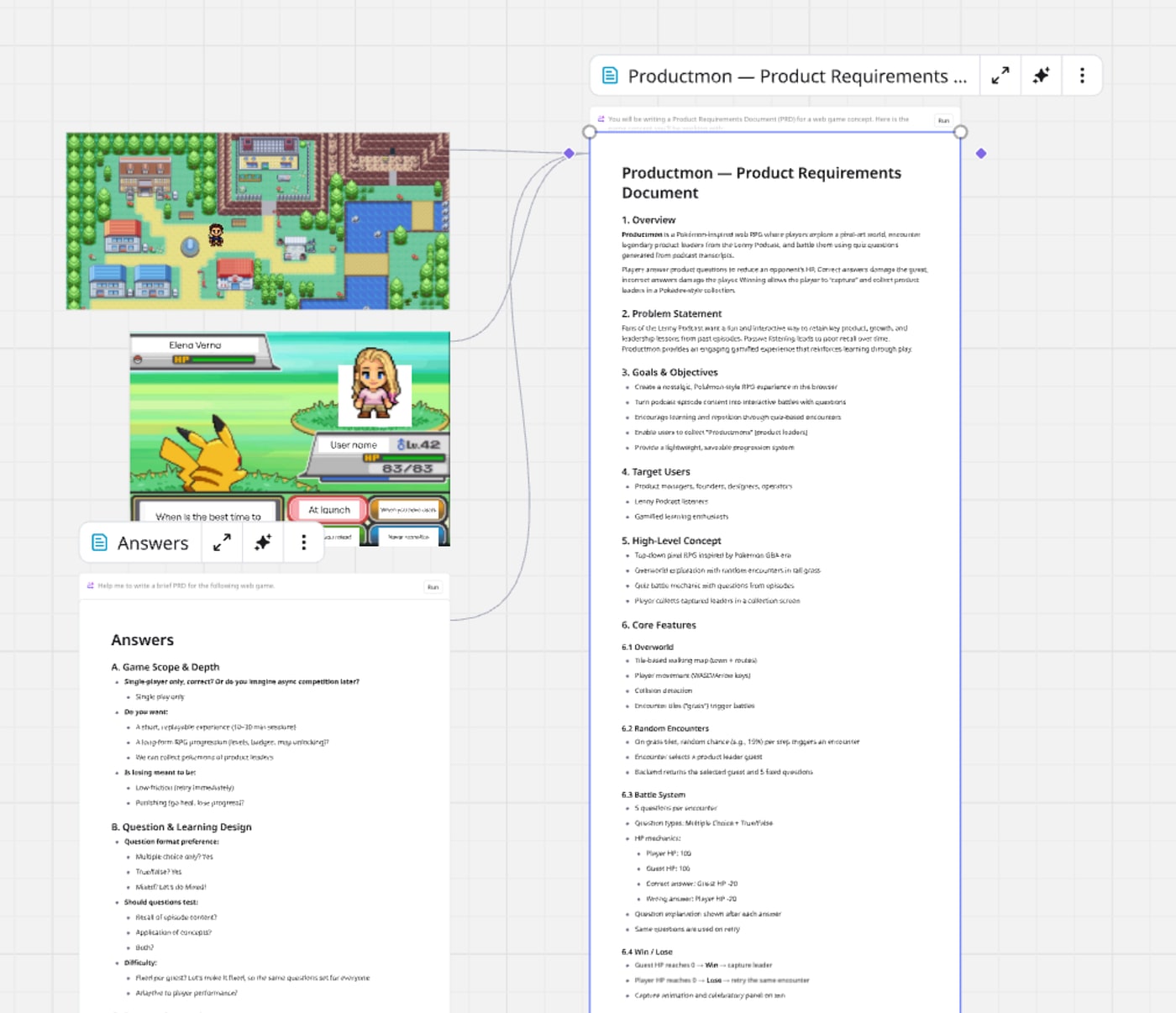Click Run on the 'Help me write a brief PRD' prompt
Viewport: 1176px width, 1013px height.
pyautogui.click(x=433, y=586)
